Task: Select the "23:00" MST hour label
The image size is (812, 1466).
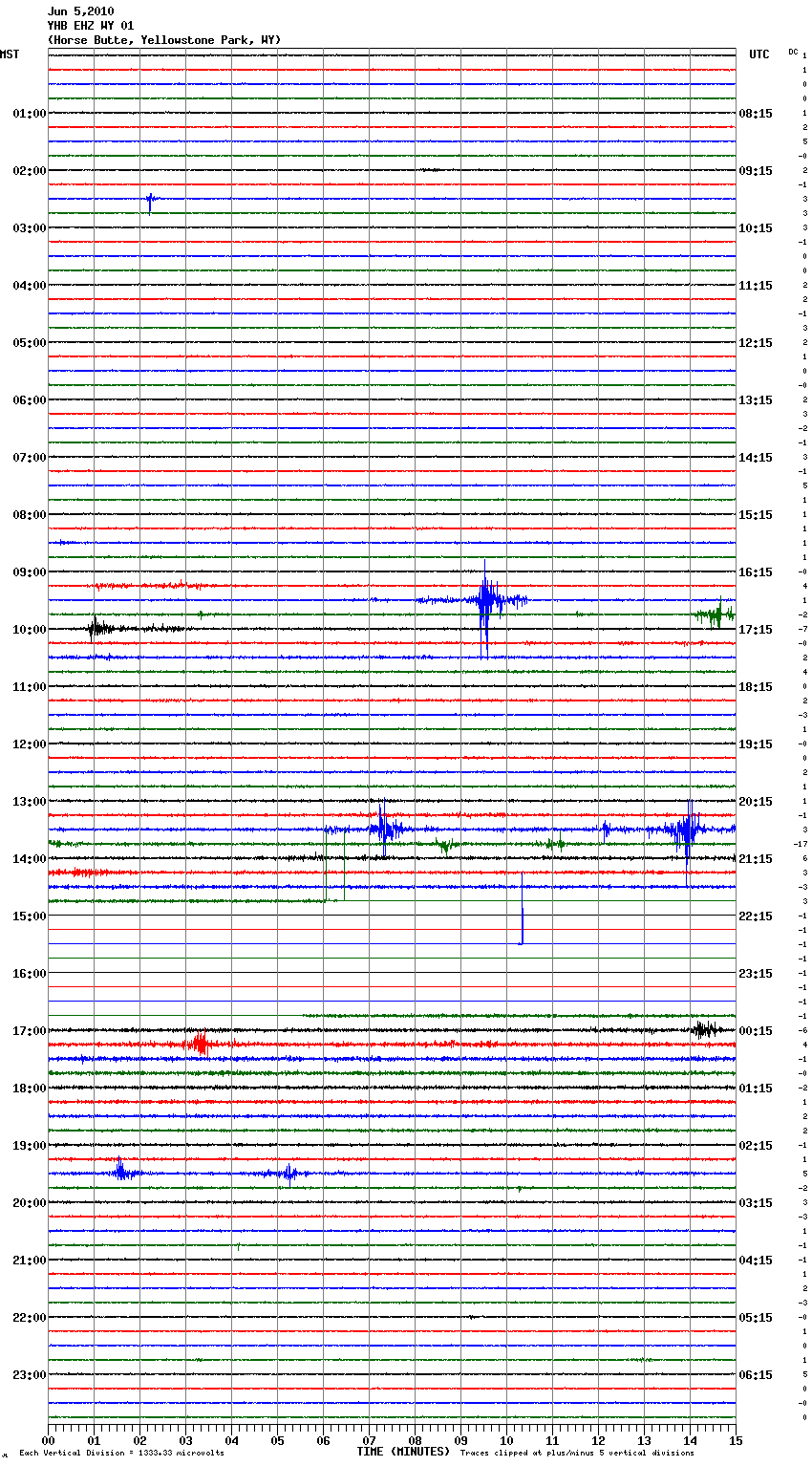Action: (29, 1374)
